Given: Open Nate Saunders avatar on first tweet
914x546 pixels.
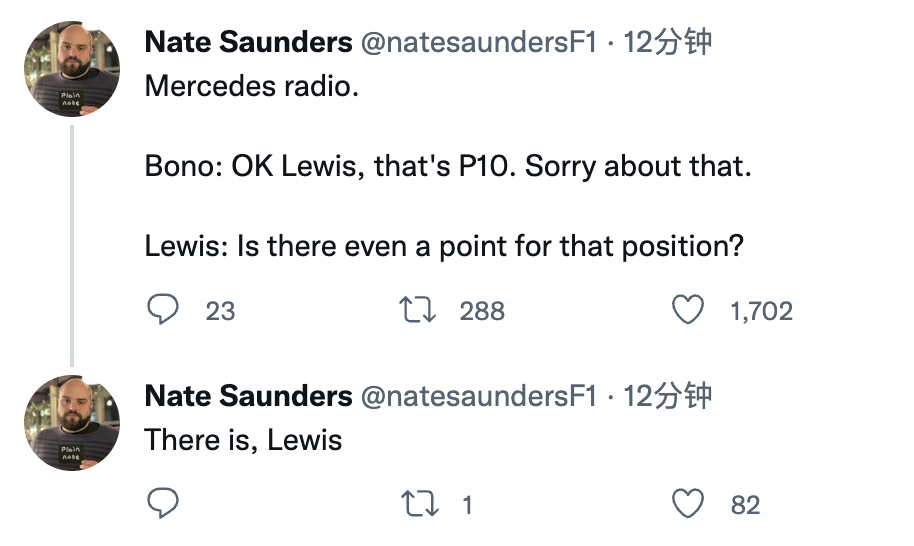Looking at the screenshot, I should pos(72,70).
